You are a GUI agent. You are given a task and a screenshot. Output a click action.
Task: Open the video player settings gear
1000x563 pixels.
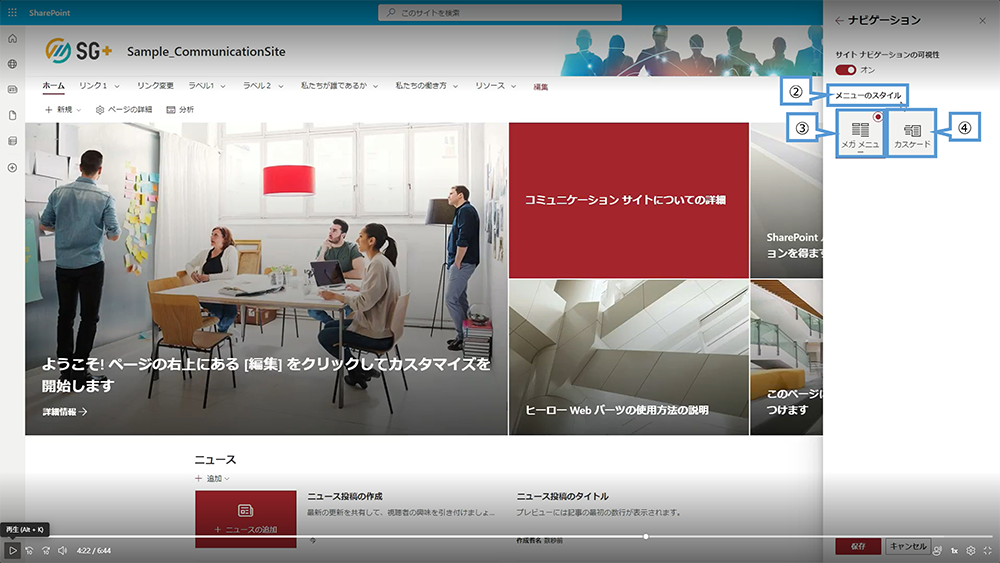point(971,550)
